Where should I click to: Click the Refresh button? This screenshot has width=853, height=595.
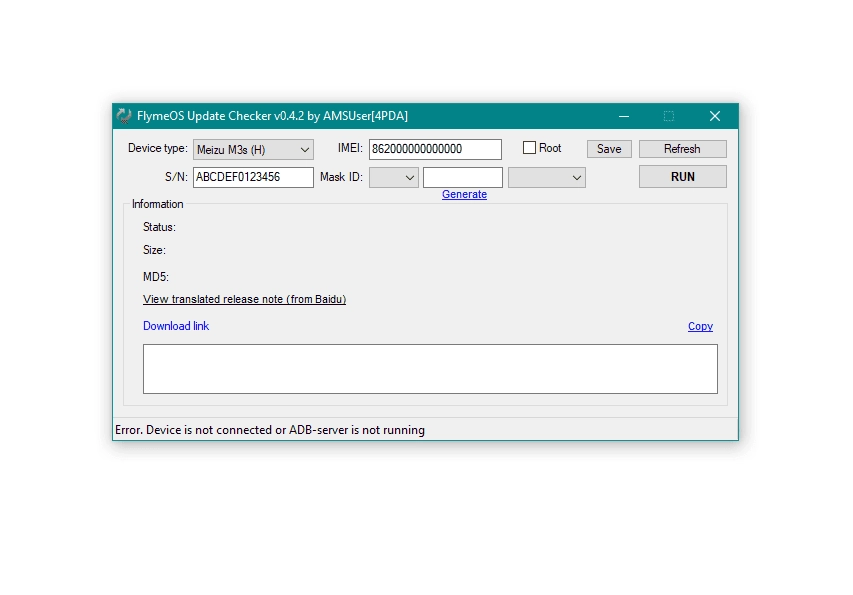[682, 149]
